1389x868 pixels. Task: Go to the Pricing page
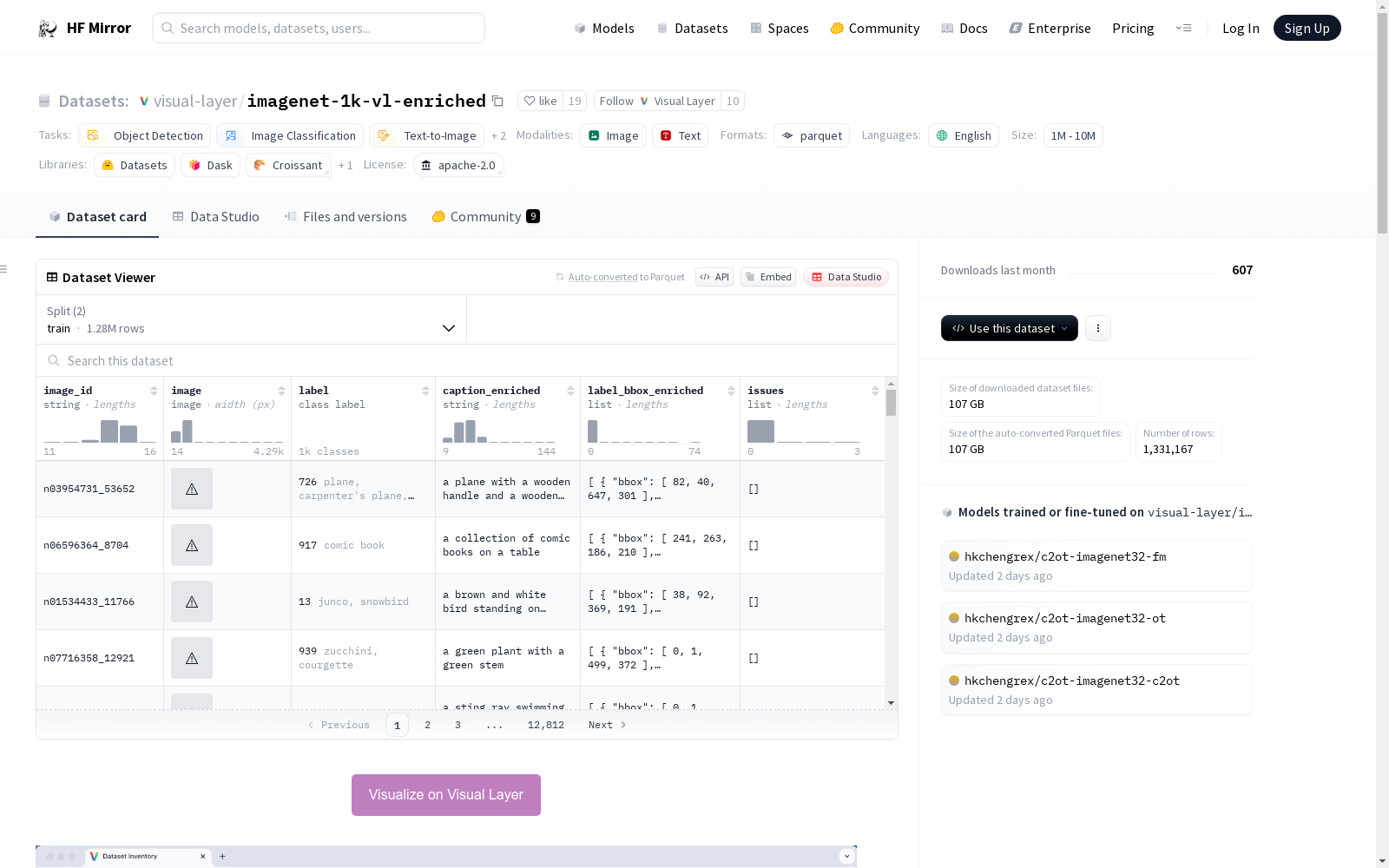point(1133,29)
